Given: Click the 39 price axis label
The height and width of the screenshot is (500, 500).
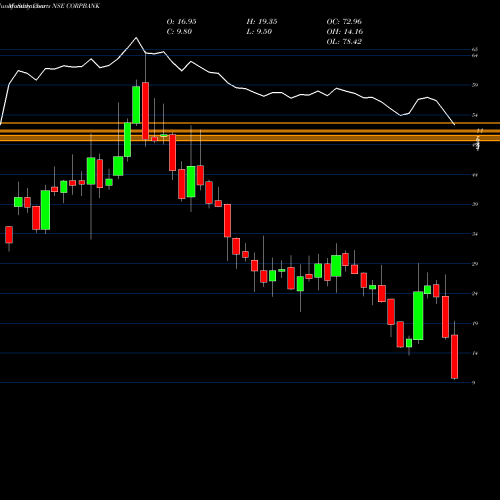Looking at the screenshot, I should click(475, 204).
